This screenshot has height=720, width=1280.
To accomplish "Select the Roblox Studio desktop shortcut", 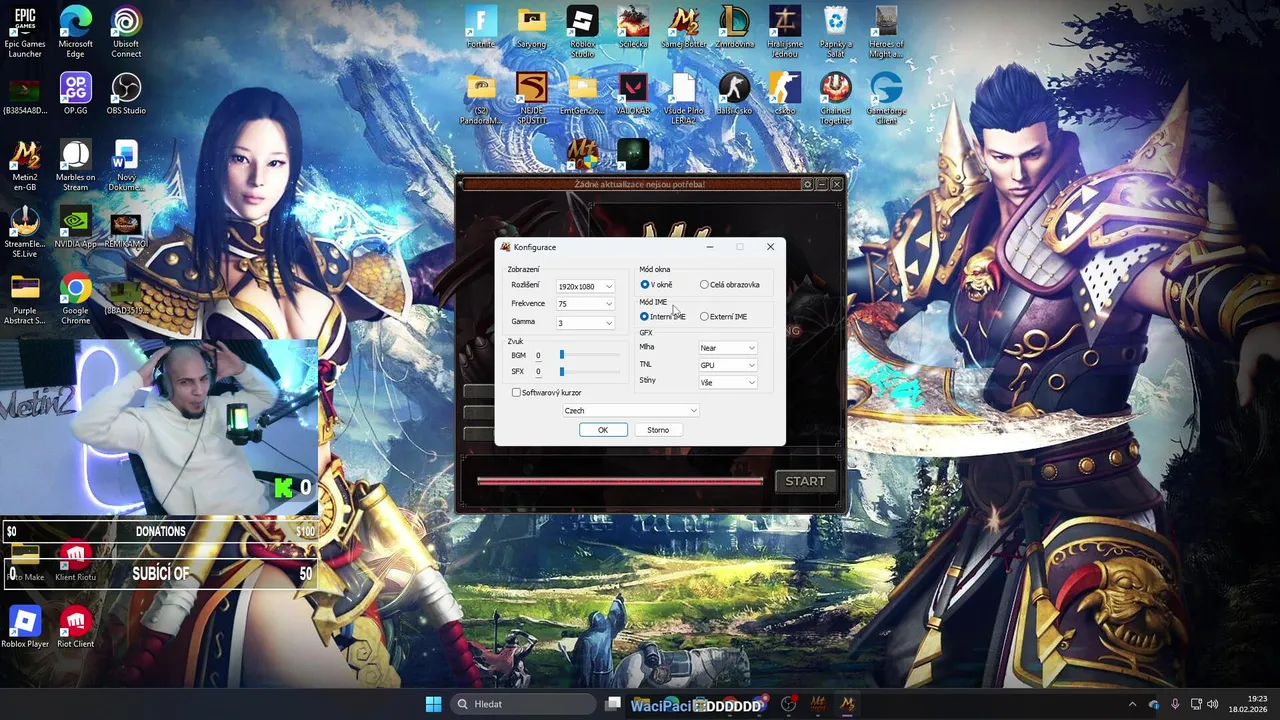I will [x=582, y=32].
